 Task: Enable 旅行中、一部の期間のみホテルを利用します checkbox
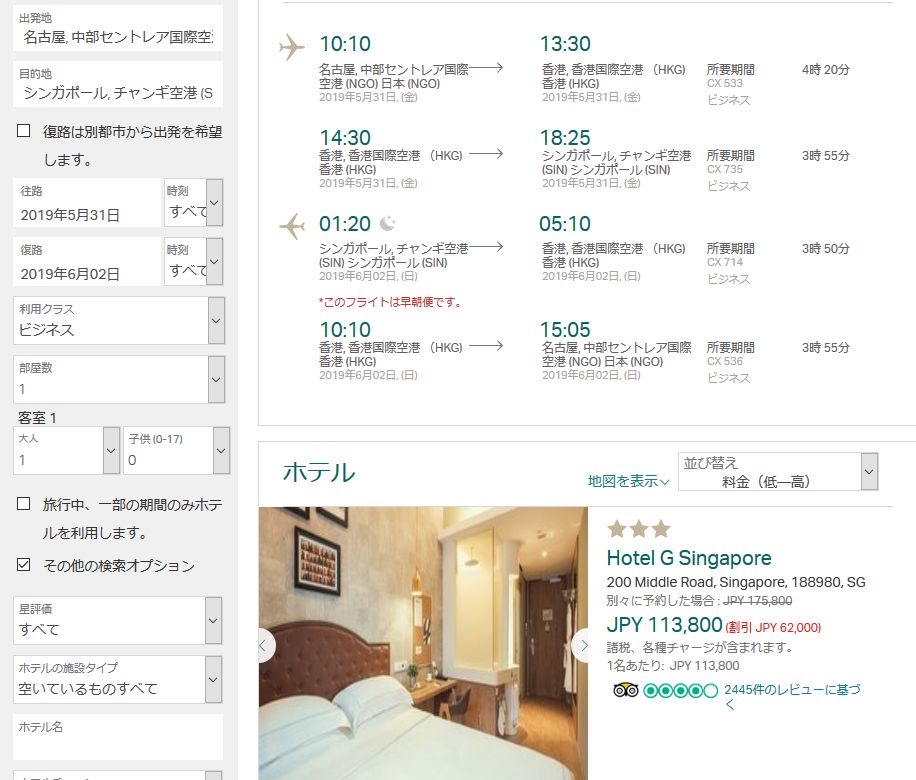click(23, 503)
